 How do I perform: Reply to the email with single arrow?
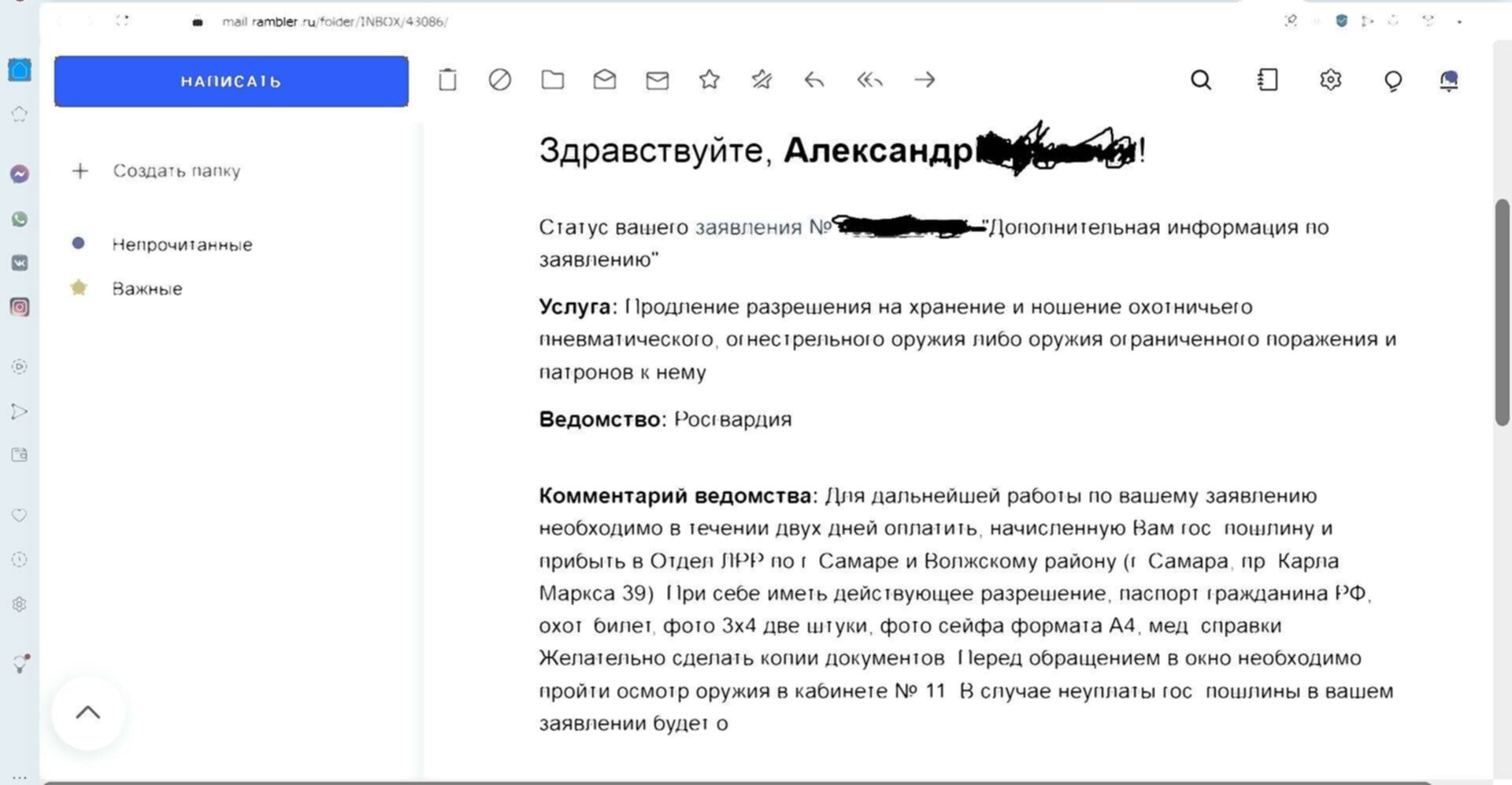click(814, 80)
